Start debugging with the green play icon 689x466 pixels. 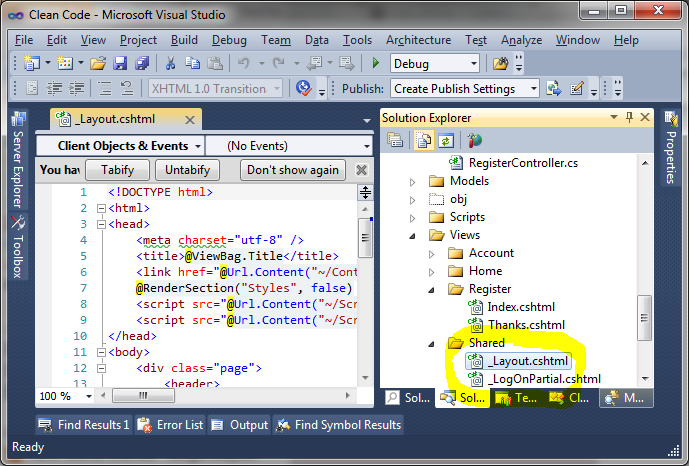coord(376,63)
